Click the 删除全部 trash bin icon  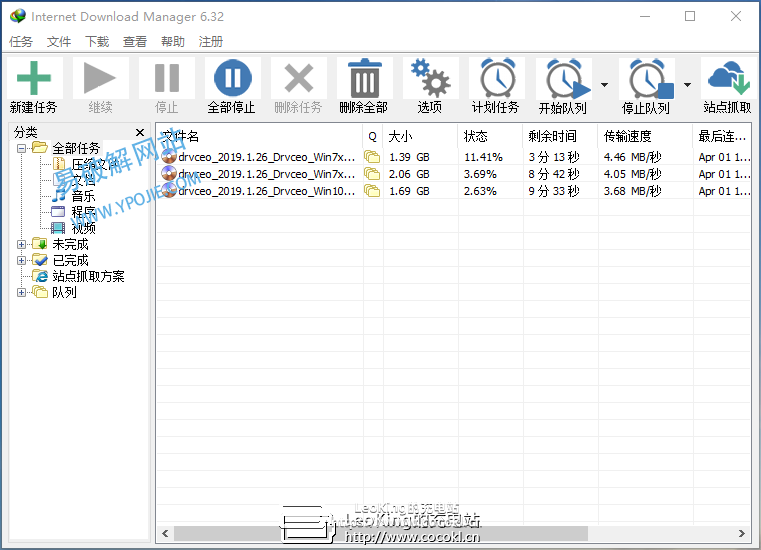click(x=364, y=78)
